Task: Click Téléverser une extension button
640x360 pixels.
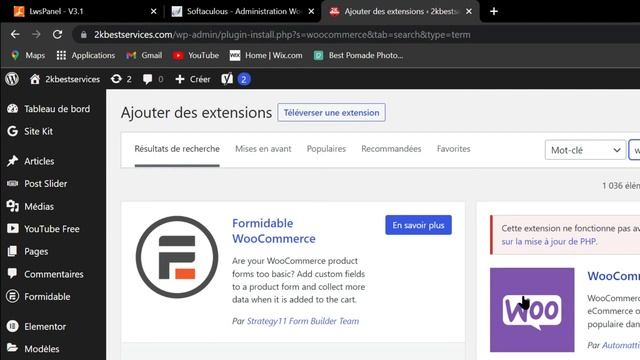Action: [331, 113]
